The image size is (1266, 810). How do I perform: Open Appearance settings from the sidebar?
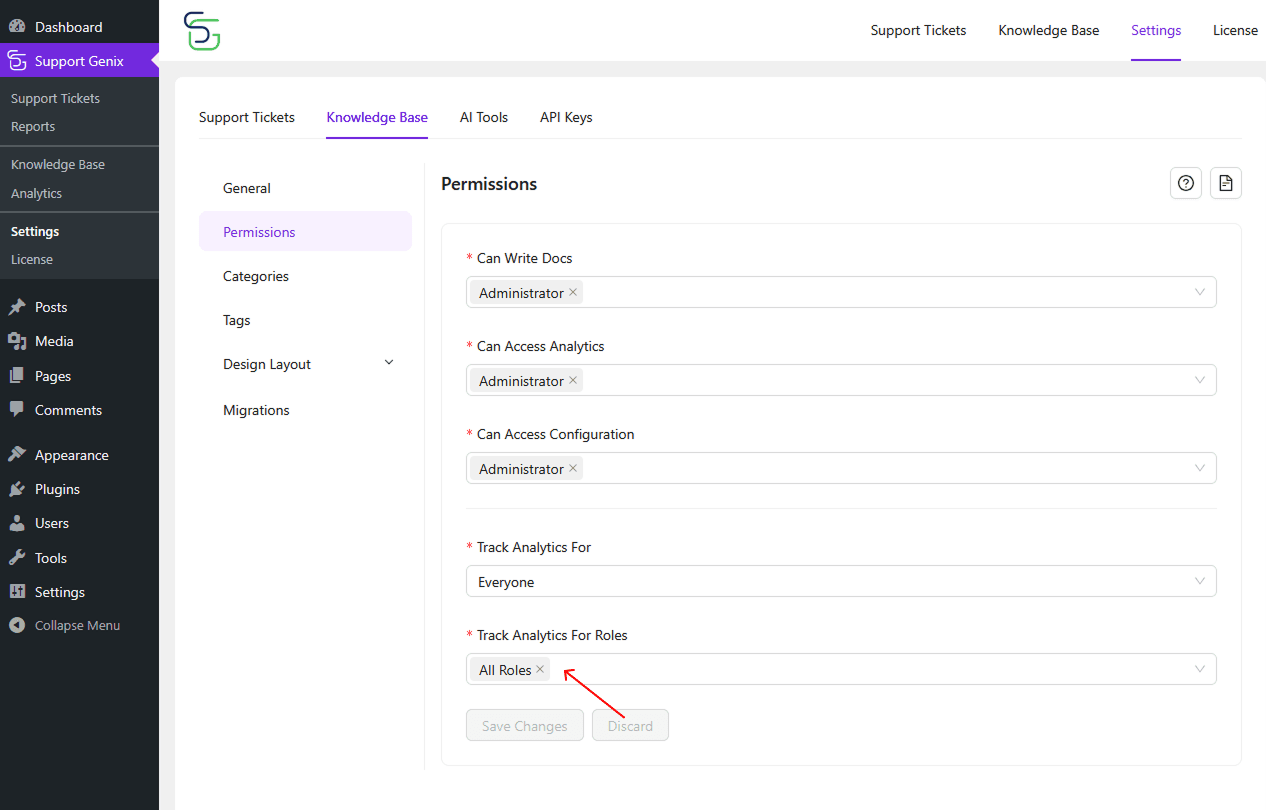tap(69, 454)
